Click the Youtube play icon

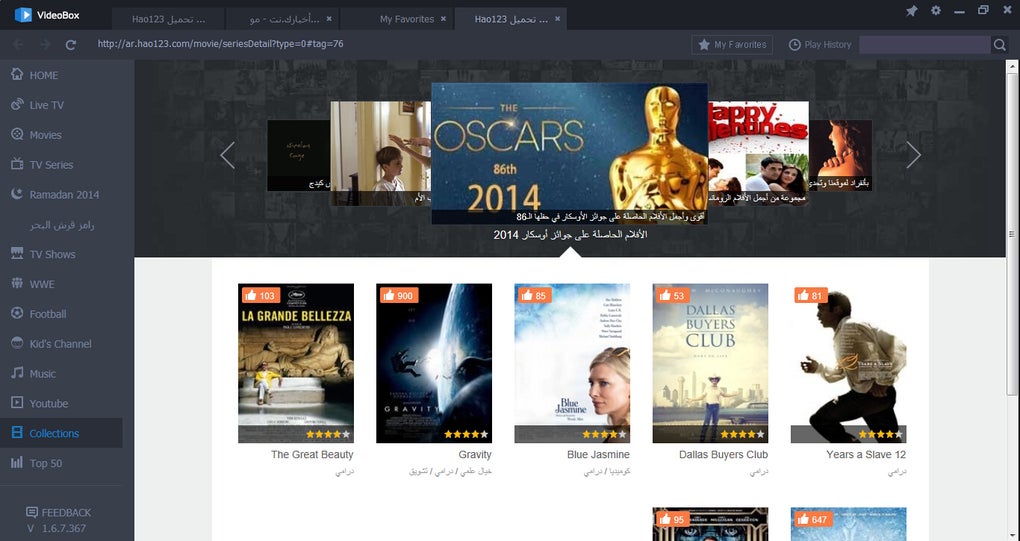tap(17, 402)
